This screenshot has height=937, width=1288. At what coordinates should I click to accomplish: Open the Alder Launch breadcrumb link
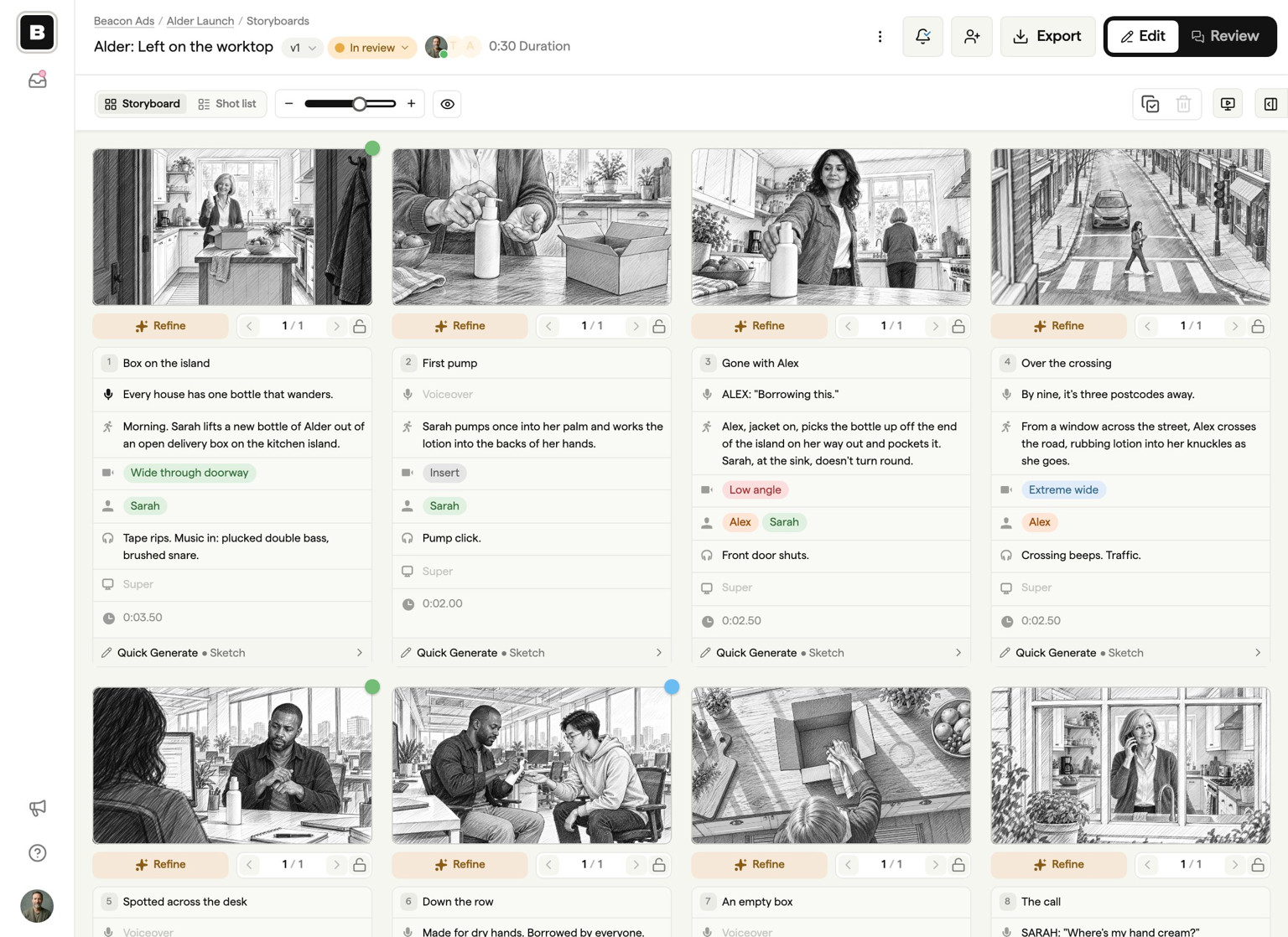click(x=200, y=21)
